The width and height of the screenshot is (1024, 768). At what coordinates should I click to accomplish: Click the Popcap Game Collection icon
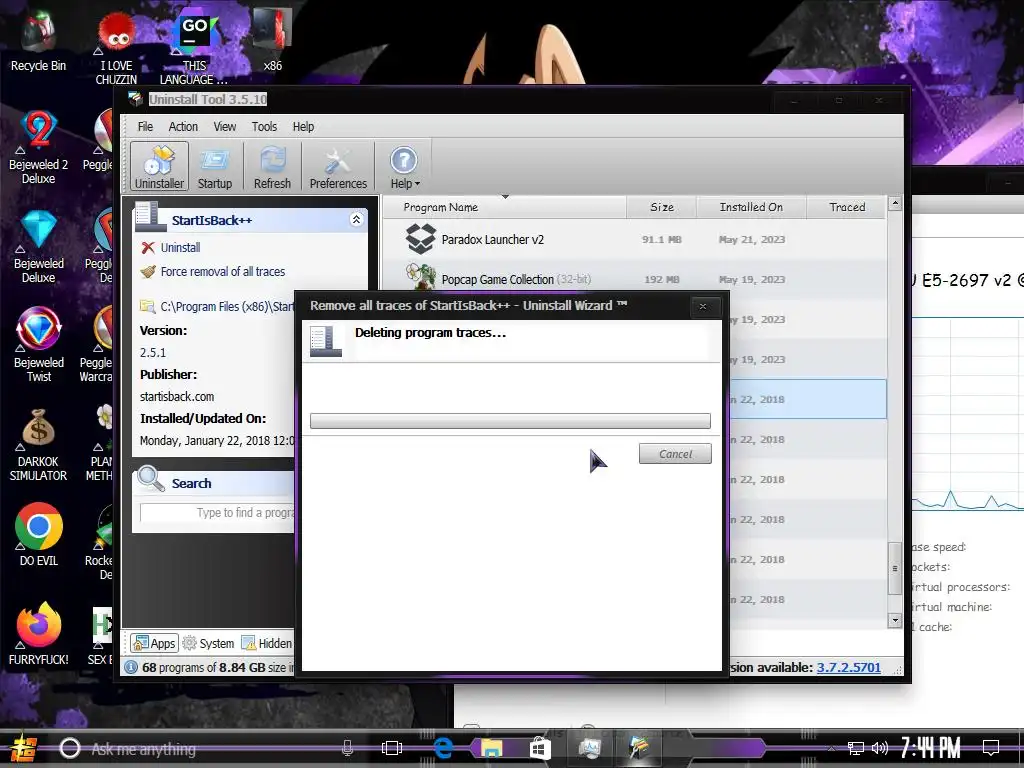(x=421, y=277)
